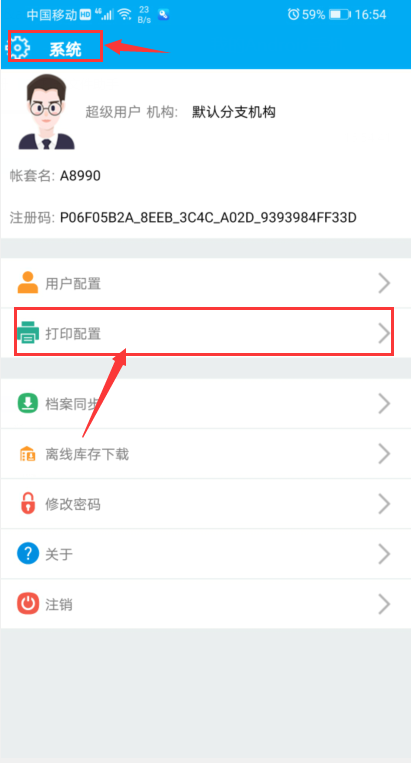Screen dimensions: 411x763
Task: Open the 打印配置 menu item
Action: pos(205,333)
